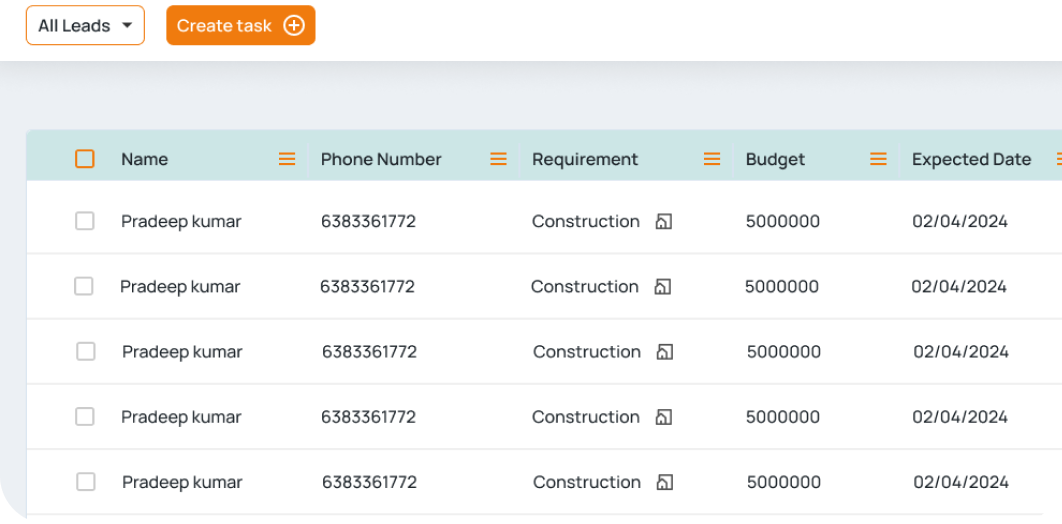Click the plus icon in Create task
This screenshot has height=524, width=1062.
294,26
